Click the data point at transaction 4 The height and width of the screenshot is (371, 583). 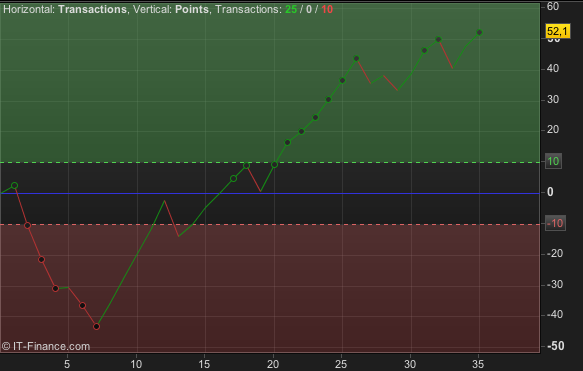tap(56, 288)
